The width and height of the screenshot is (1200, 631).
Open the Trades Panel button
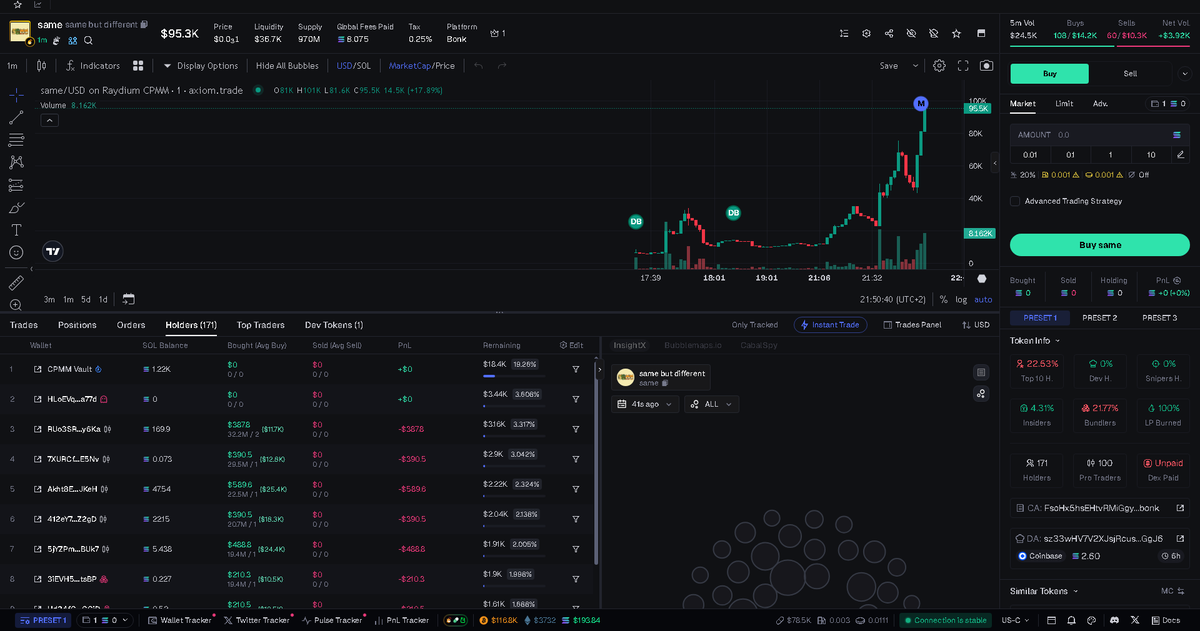coord(911,325)
